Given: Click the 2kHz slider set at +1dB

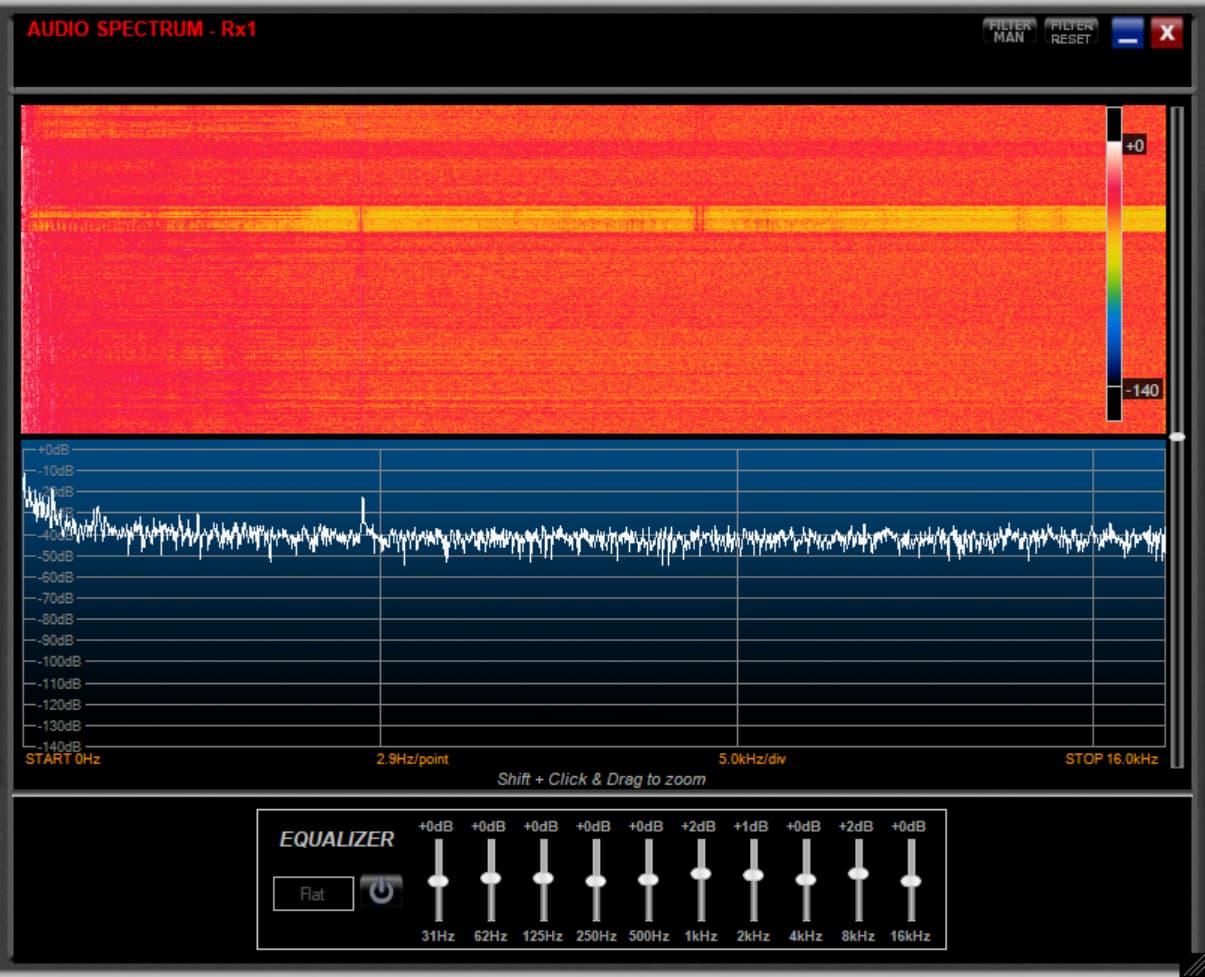Looking at the screenshot, I should (x=753, y=875).
